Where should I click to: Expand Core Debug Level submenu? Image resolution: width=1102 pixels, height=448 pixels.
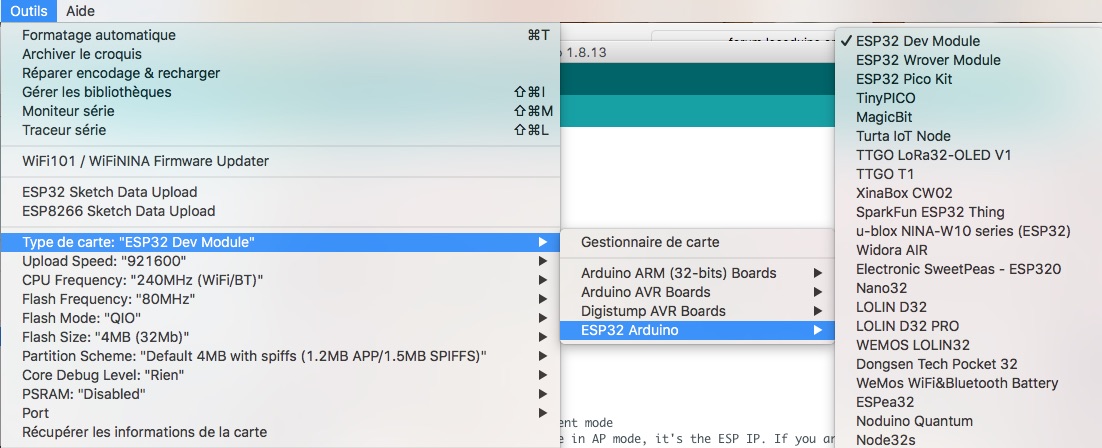point(280,375)
